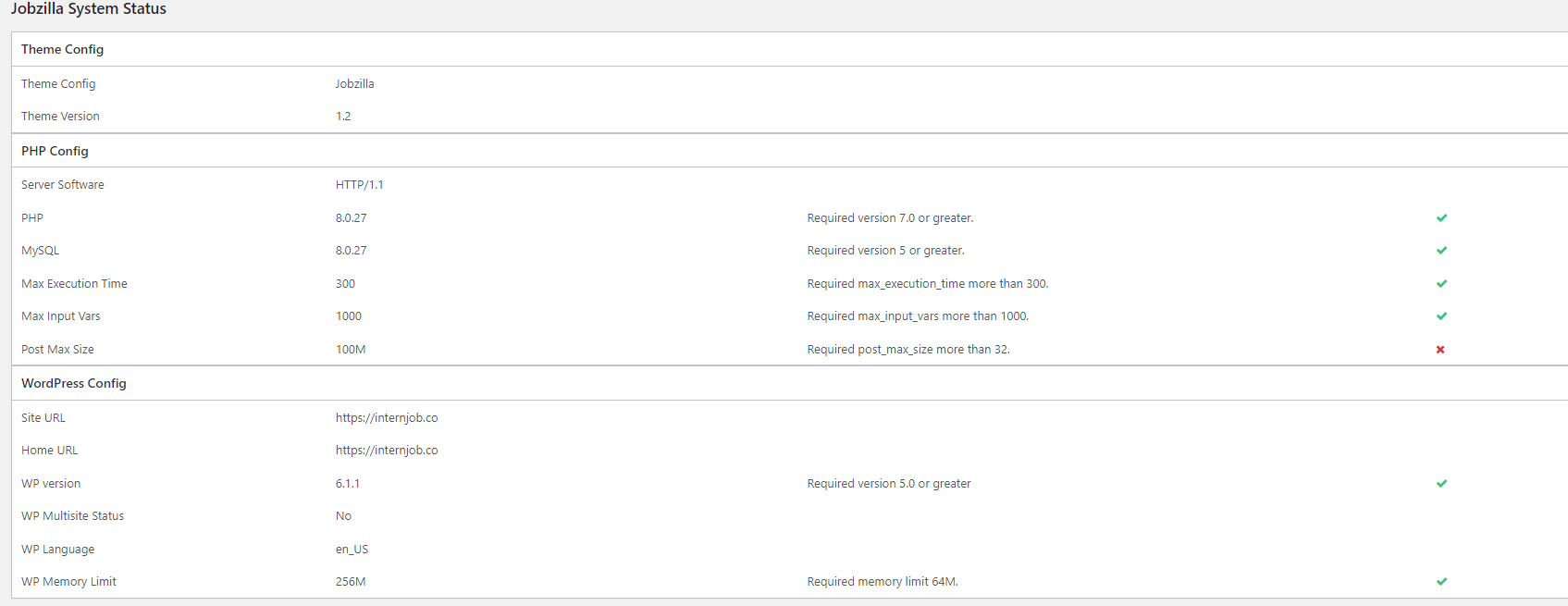Viewport: 1568px width, 606px height.
Task: Click the green check for WP version
Action: point(1441,484)
